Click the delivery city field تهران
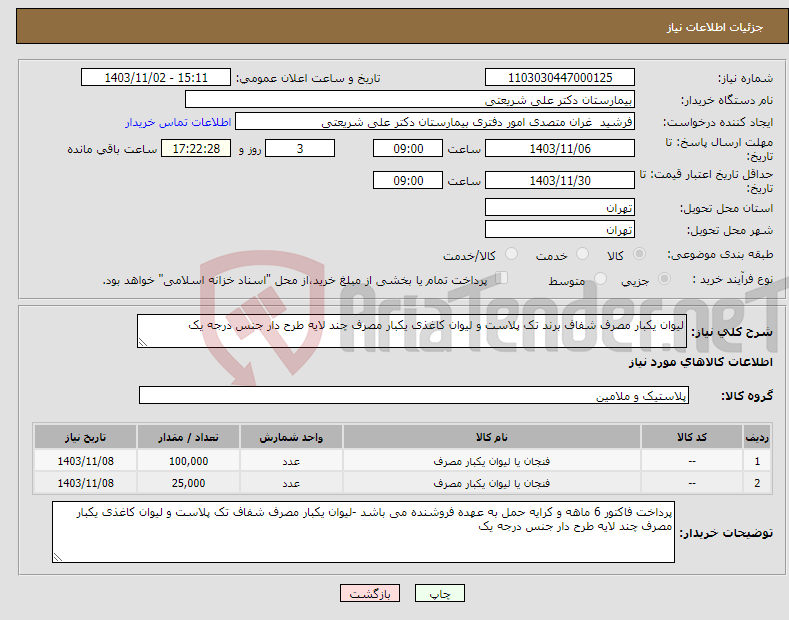 560,229
